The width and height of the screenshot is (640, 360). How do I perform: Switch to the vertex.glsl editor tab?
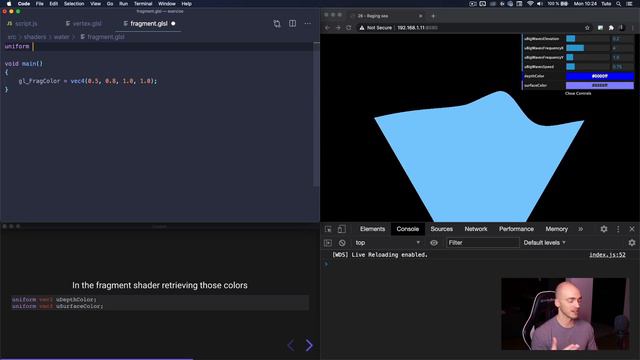(83, 24)
